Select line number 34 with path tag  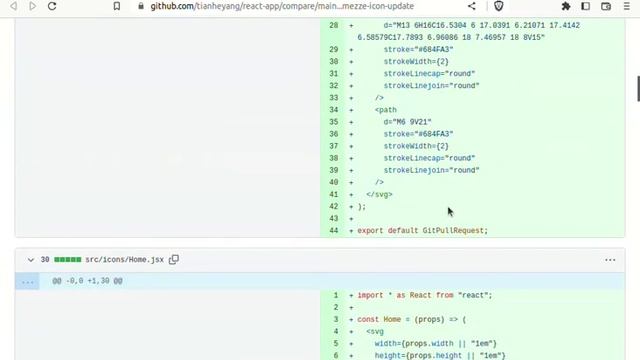[x=334, y=110]
